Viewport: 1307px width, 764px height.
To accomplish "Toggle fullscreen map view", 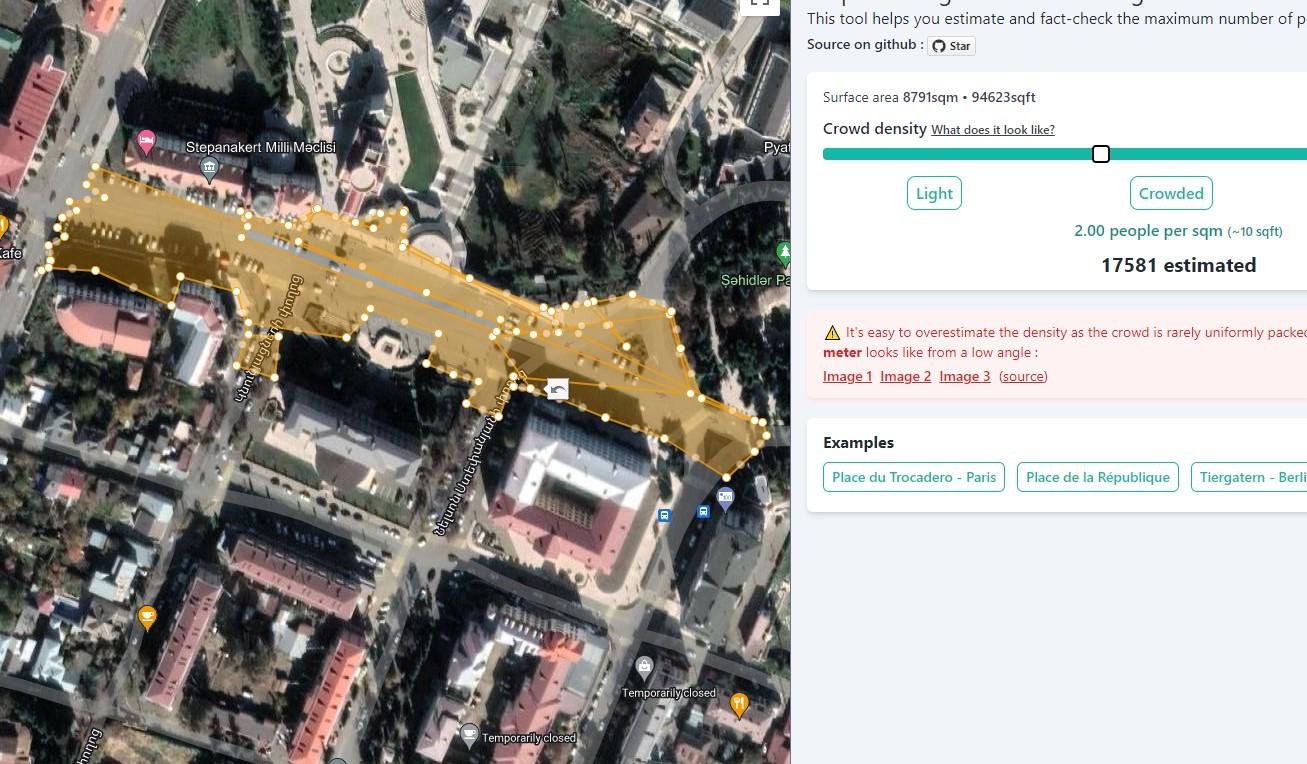I will point(759,3).
